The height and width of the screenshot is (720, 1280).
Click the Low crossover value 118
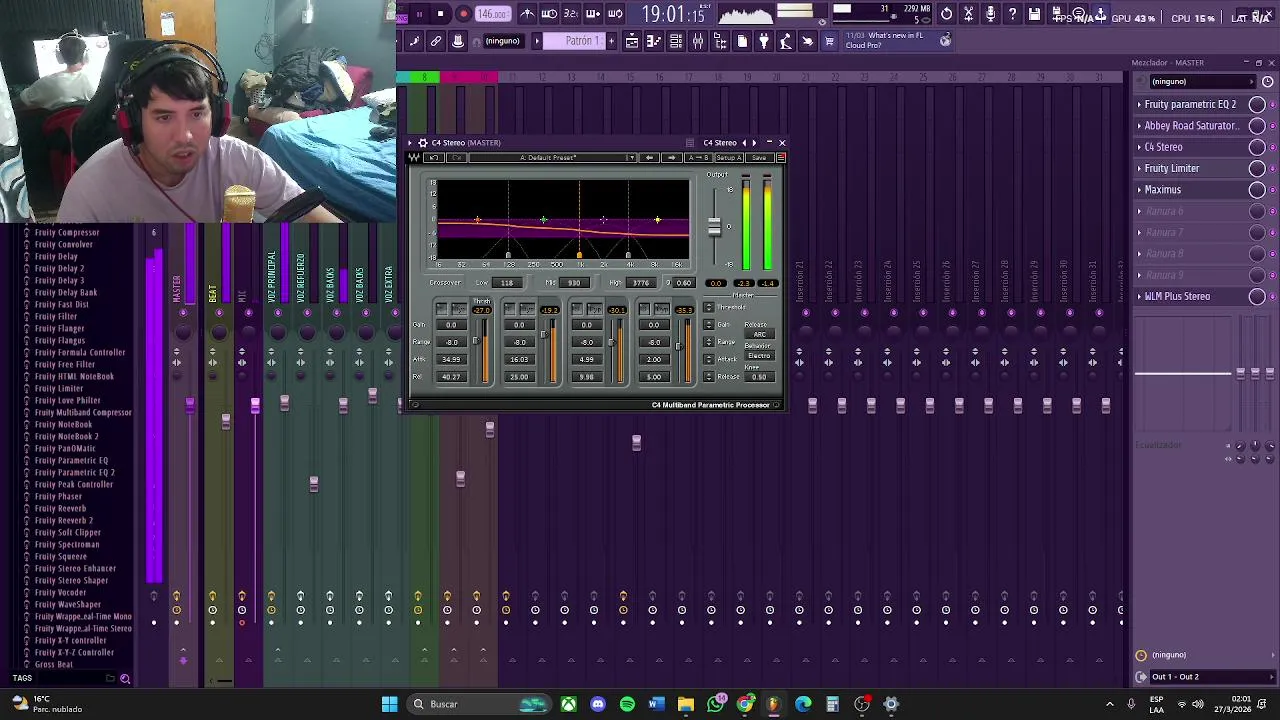click(507, 283)
